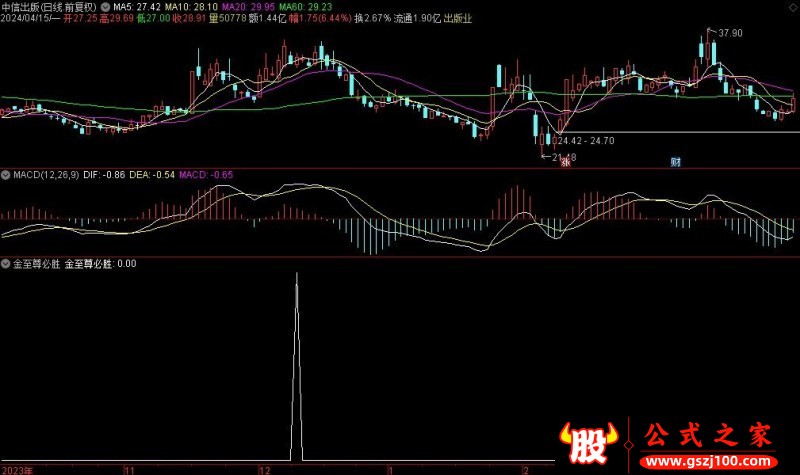Click the tall white signal spike peak
This screenshot has width=800, height=475.
coord(296,275)
